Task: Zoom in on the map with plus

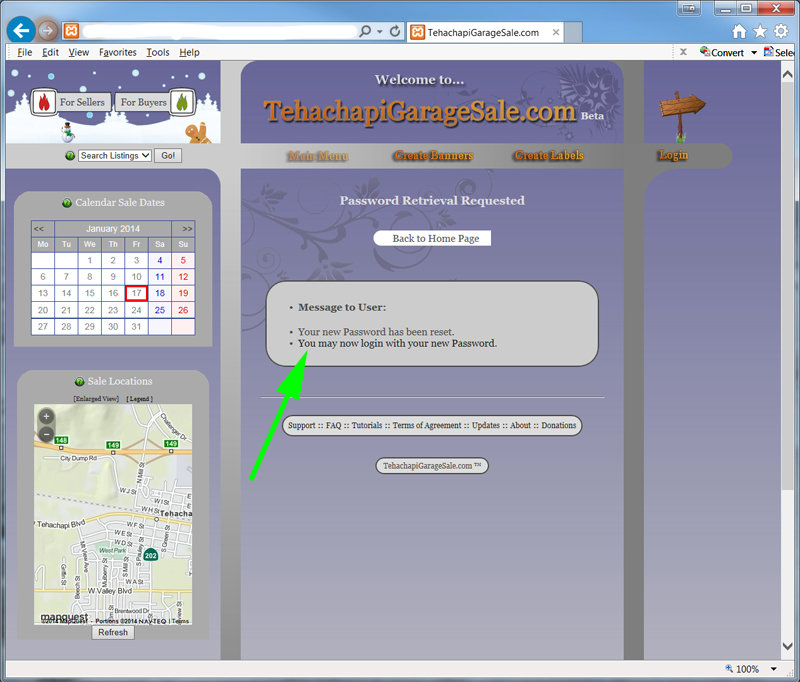Action: point(46,417)
